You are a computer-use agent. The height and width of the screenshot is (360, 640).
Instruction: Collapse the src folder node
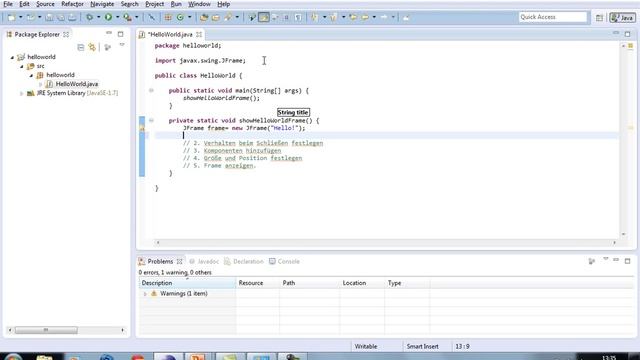point(22,66)
